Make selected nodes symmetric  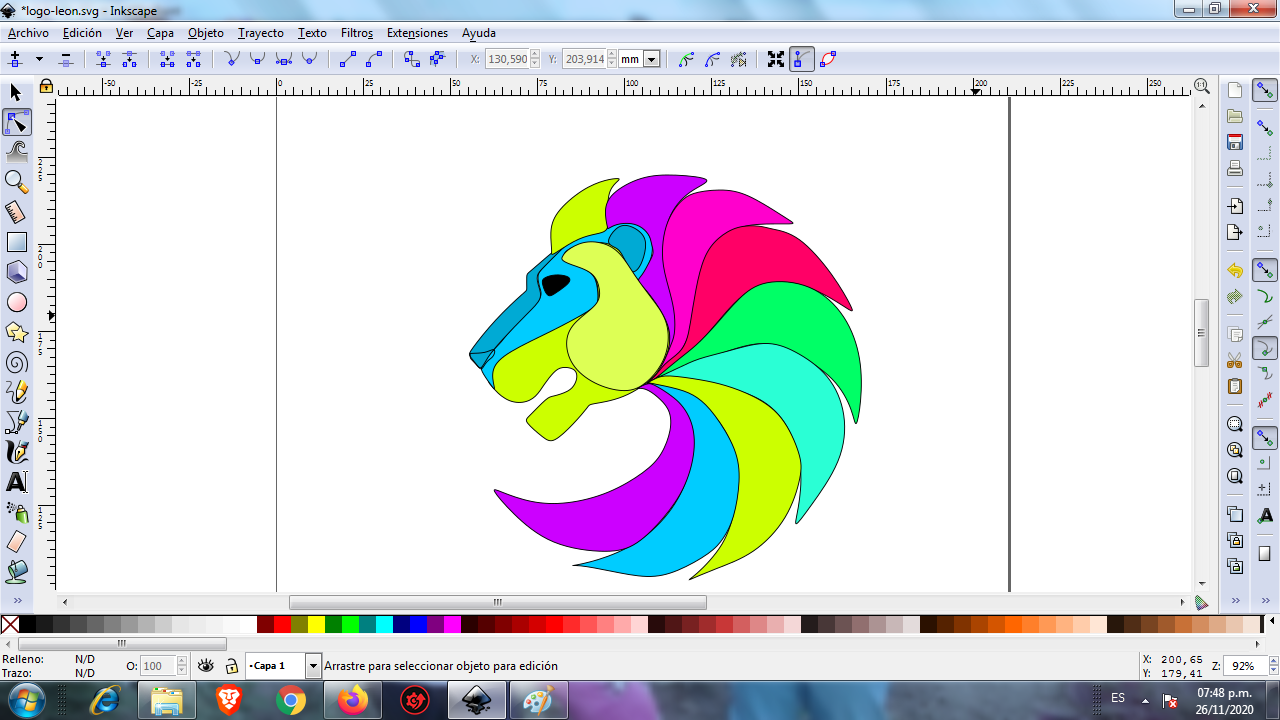[284, 59]
